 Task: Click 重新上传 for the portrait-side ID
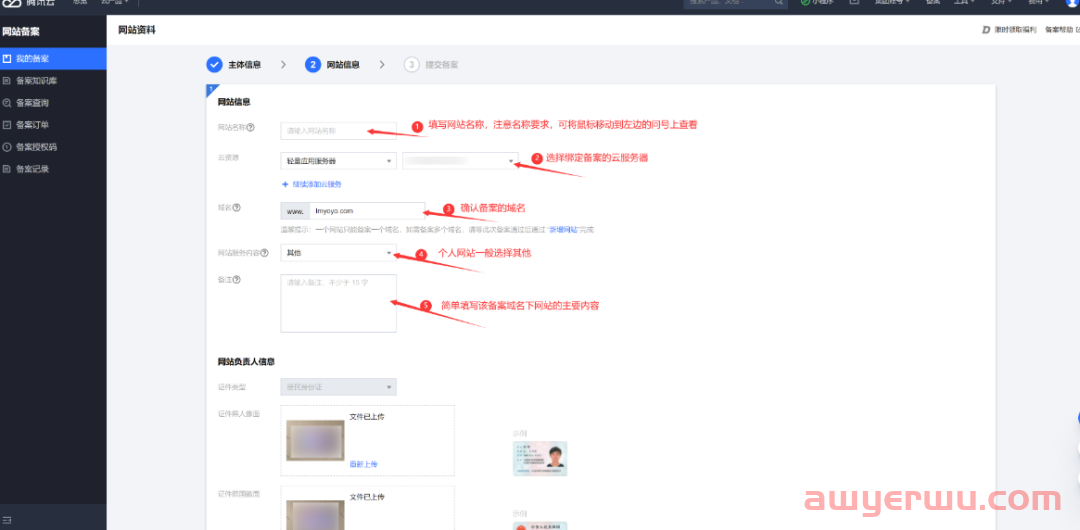click(363, 465)
